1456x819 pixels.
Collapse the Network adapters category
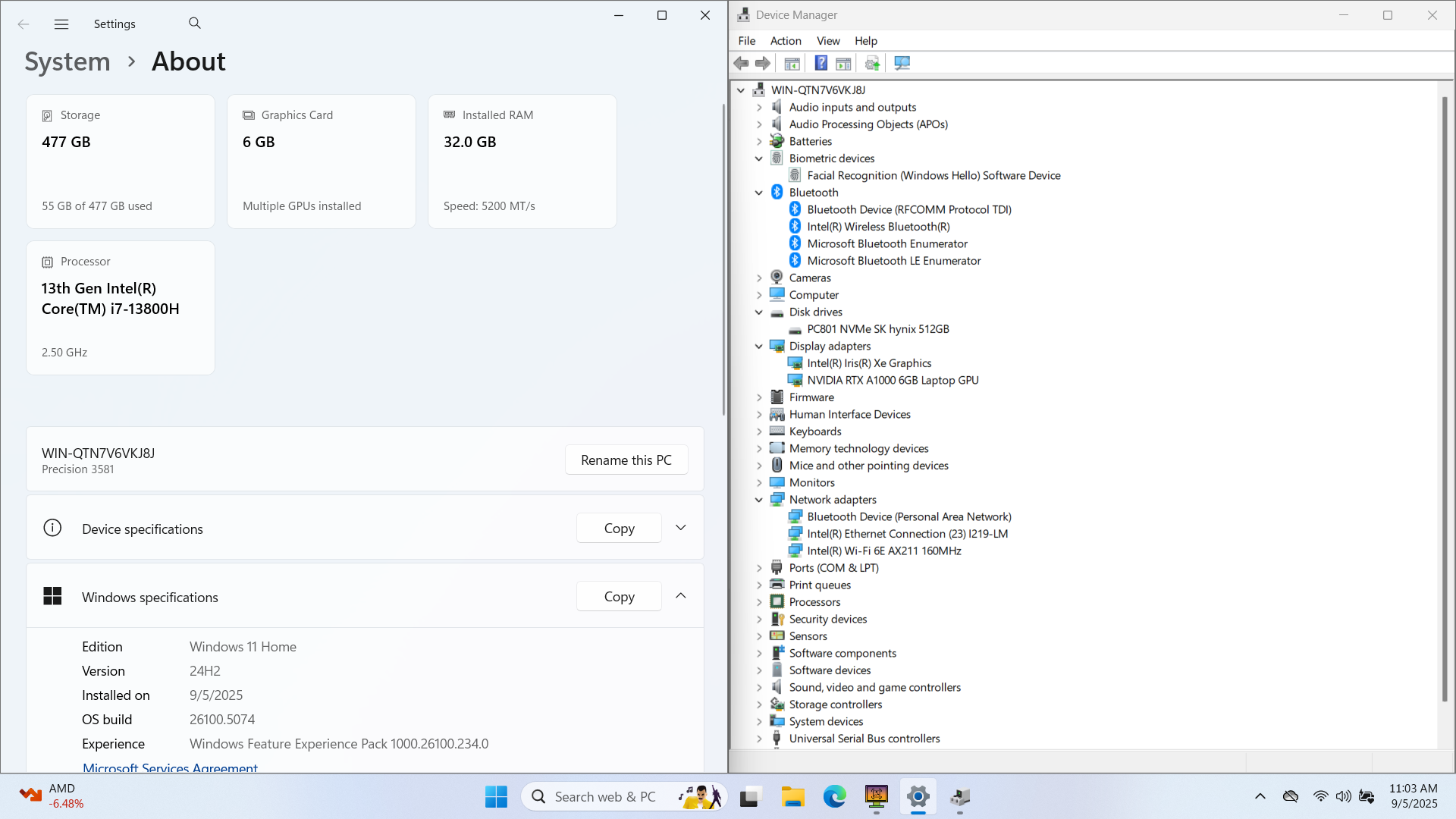point(758,500)
